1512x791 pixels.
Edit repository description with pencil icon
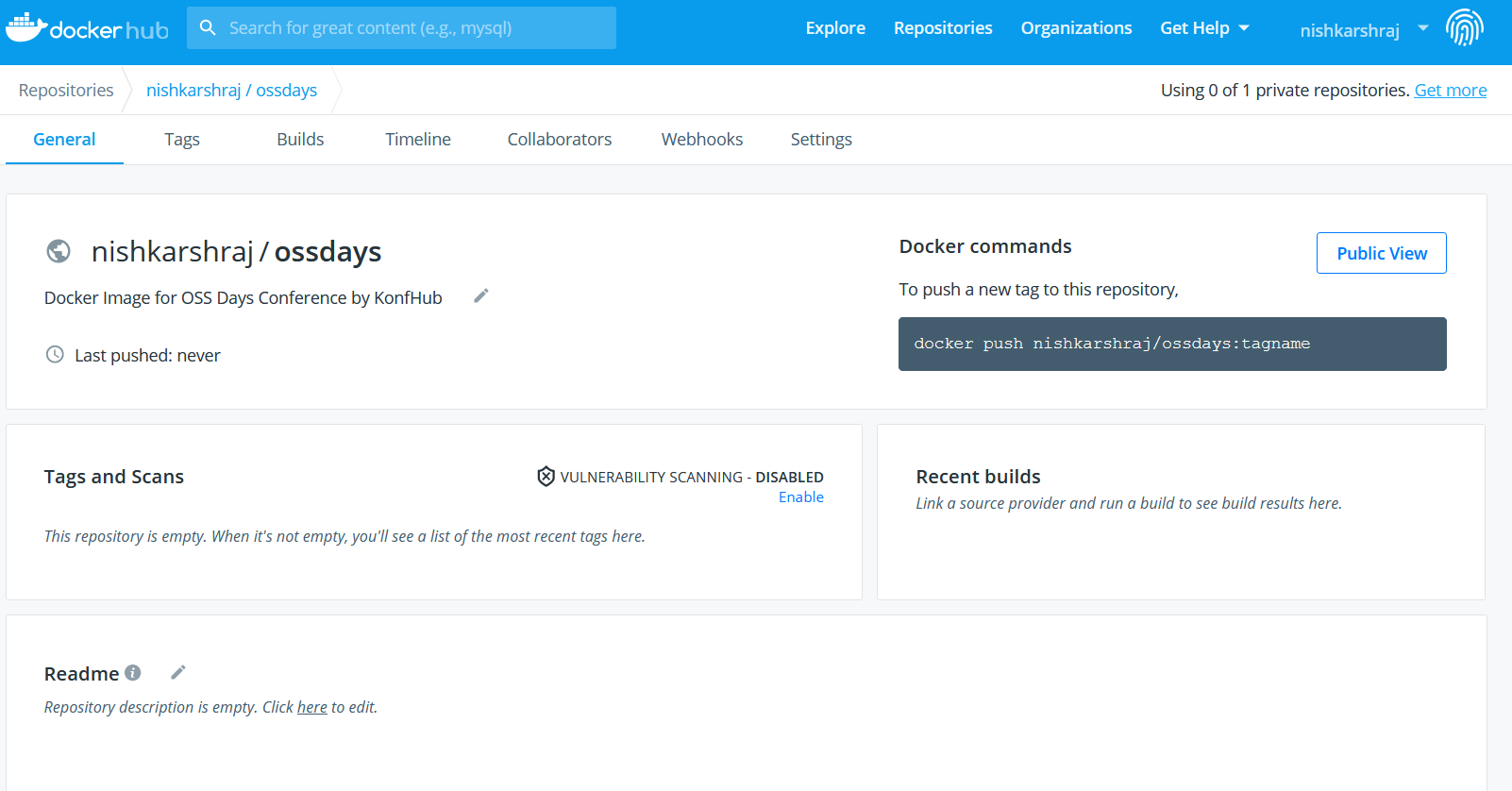(481, 296)
